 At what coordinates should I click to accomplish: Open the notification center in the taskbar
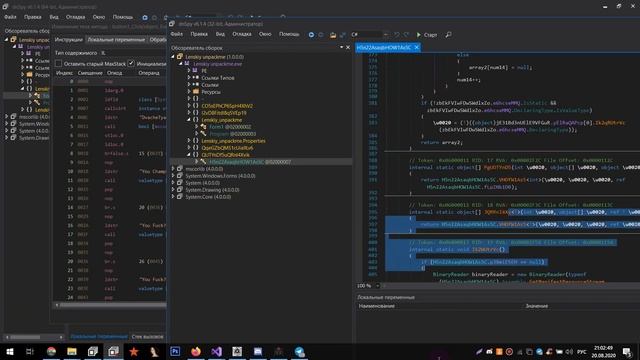coord(627,351)
